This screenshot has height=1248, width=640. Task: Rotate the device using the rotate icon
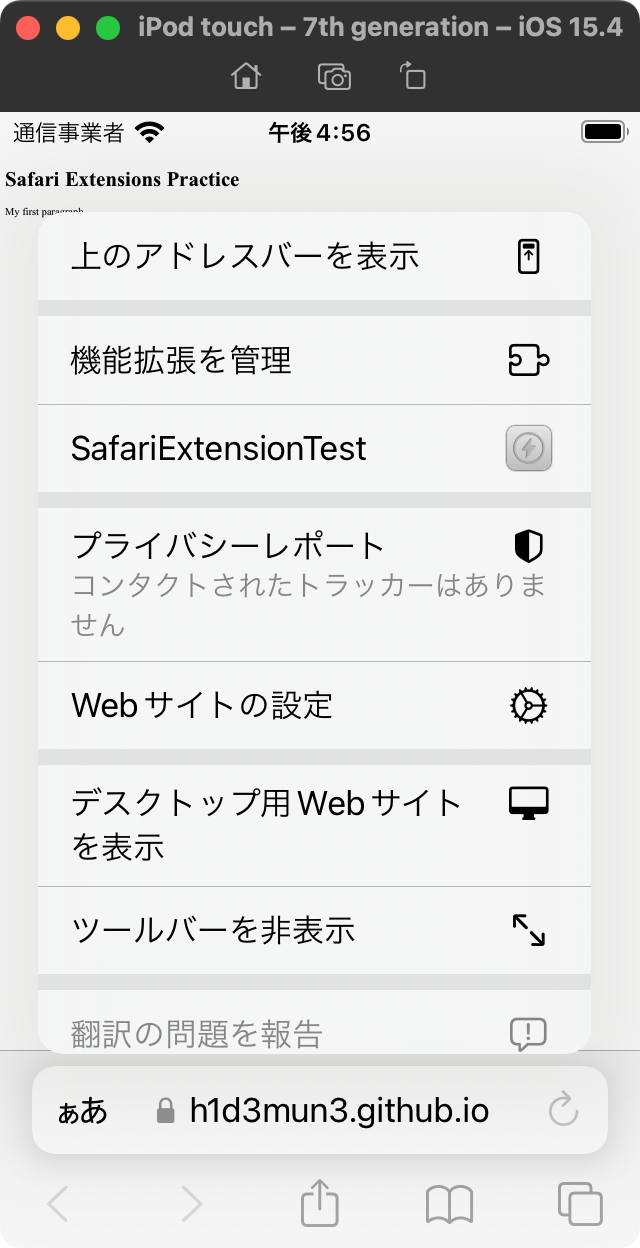coord(412,76)
